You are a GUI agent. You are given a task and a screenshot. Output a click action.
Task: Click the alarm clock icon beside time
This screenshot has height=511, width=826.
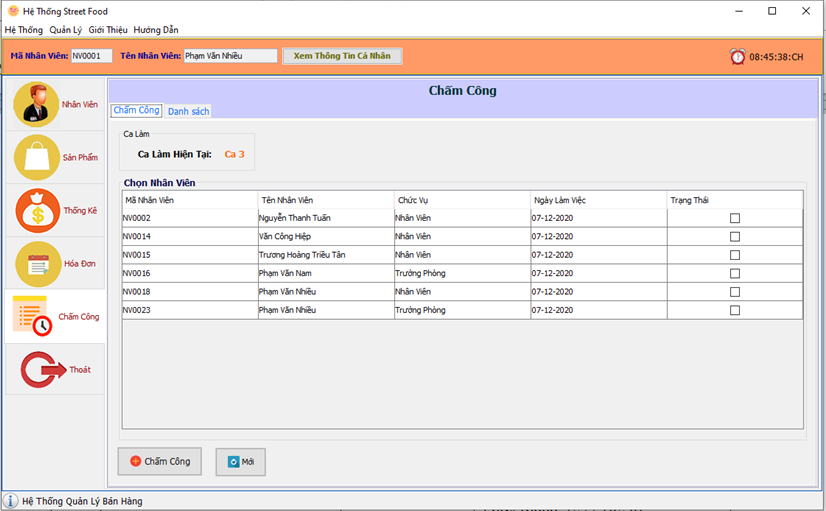coord(738,56)
